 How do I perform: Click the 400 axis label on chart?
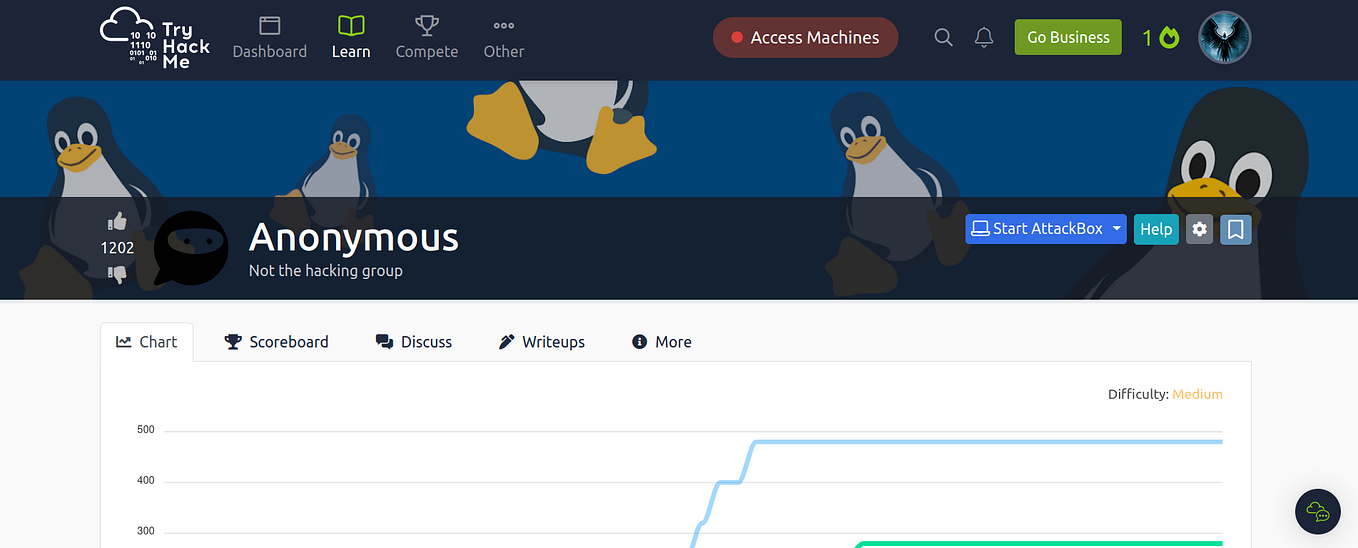point(146,481)
